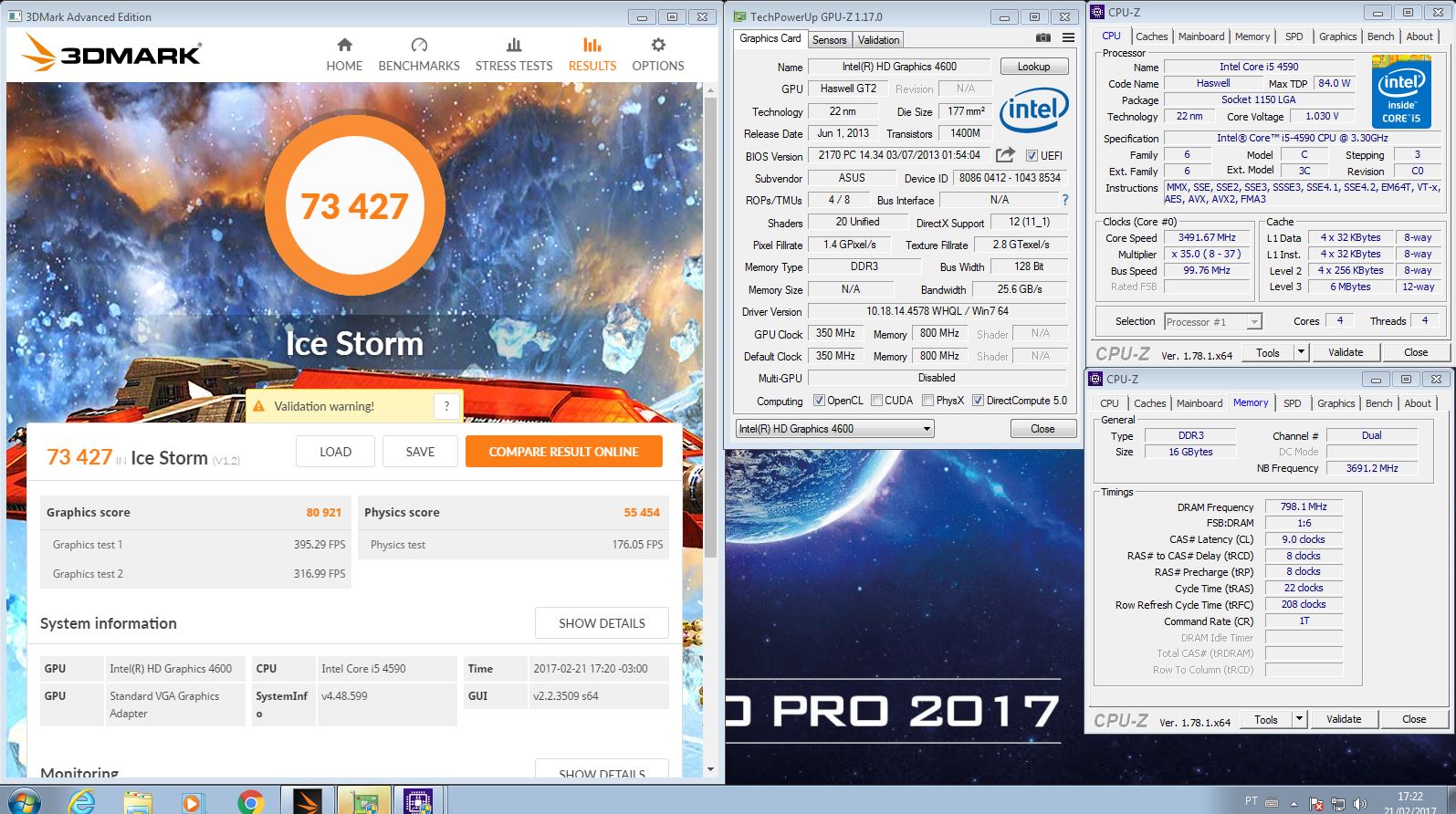1456x814 pixels.
Task: Switch to the GPU-Z taskbar button
Action: [x=364, y=800]
